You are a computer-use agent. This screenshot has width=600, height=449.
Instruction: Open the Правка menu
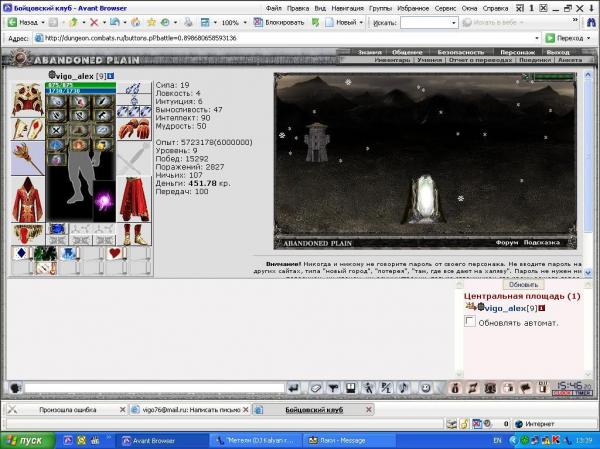pos(298,8)
